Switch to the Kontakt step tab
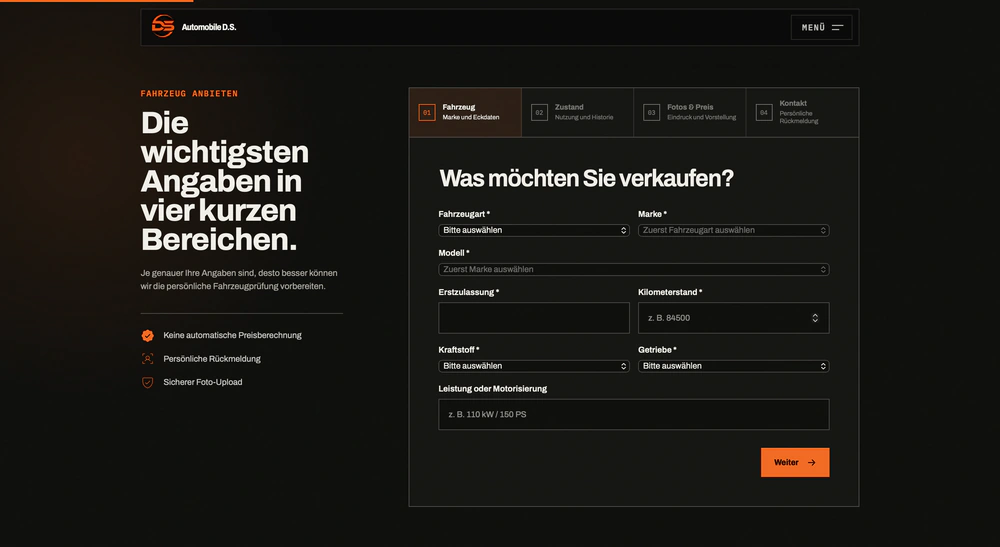This screenshot has width=1000, height=547. [x=802, y=112]
